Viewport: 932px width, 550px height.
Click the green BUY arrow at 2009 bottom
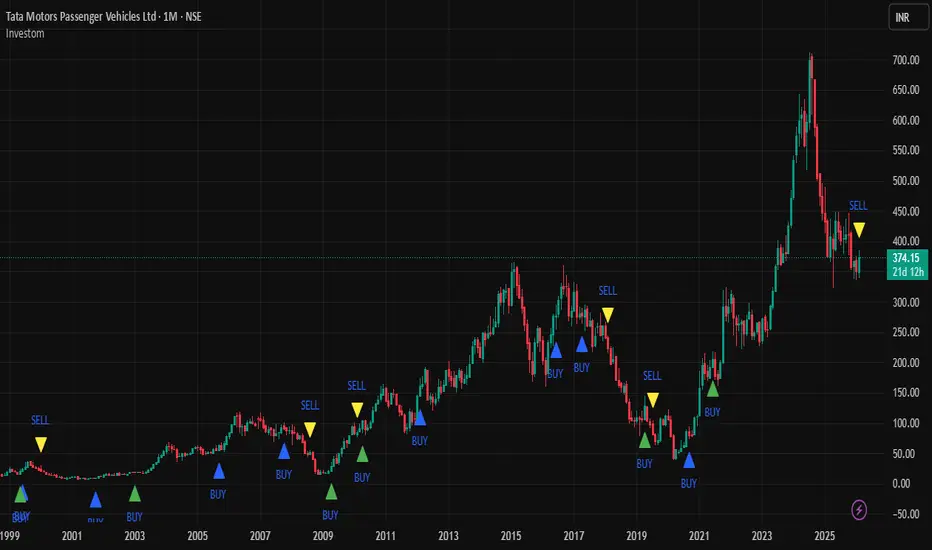click(x=331, y=492)
